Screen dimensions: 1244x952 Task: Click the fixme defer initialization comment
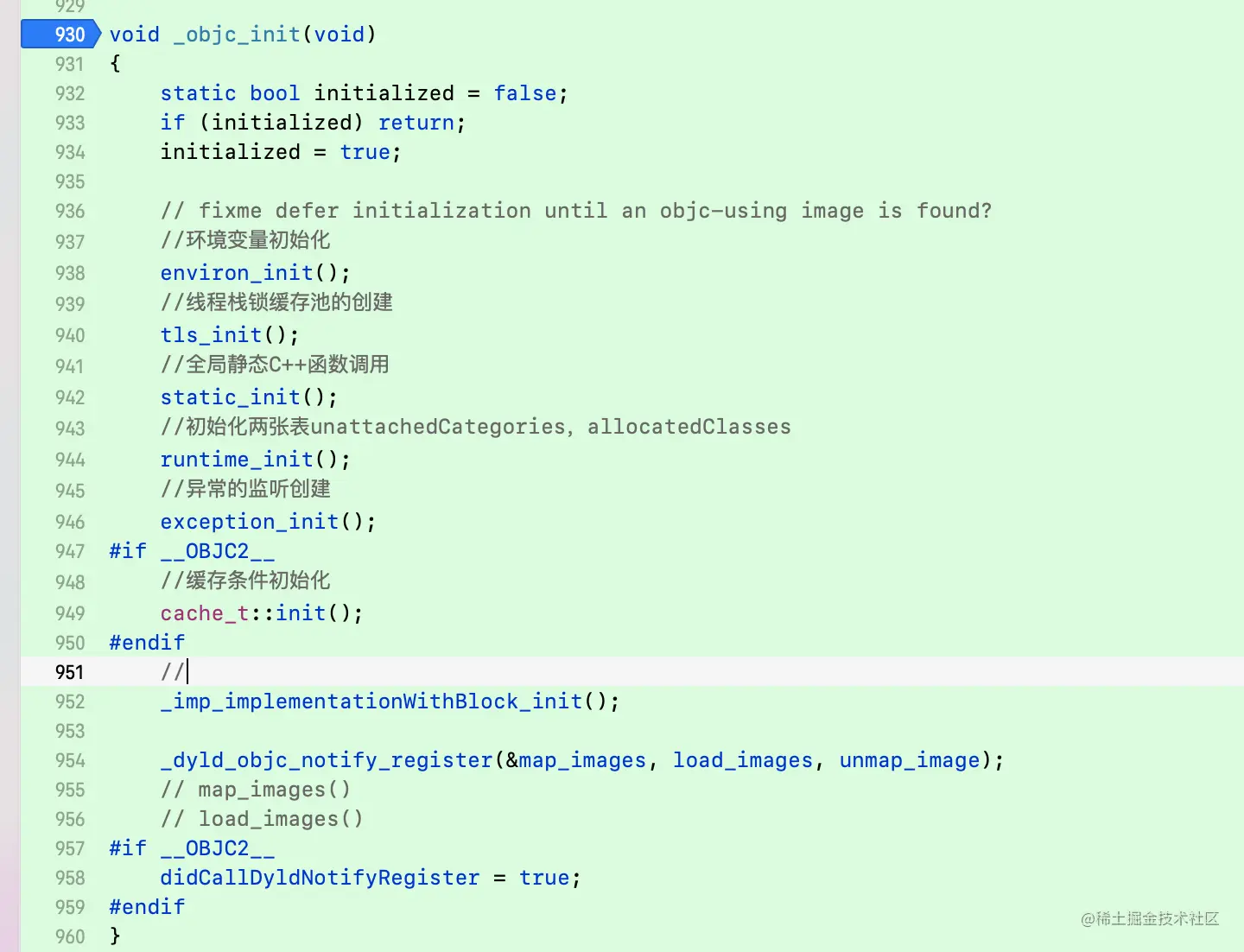click(576, 211)
